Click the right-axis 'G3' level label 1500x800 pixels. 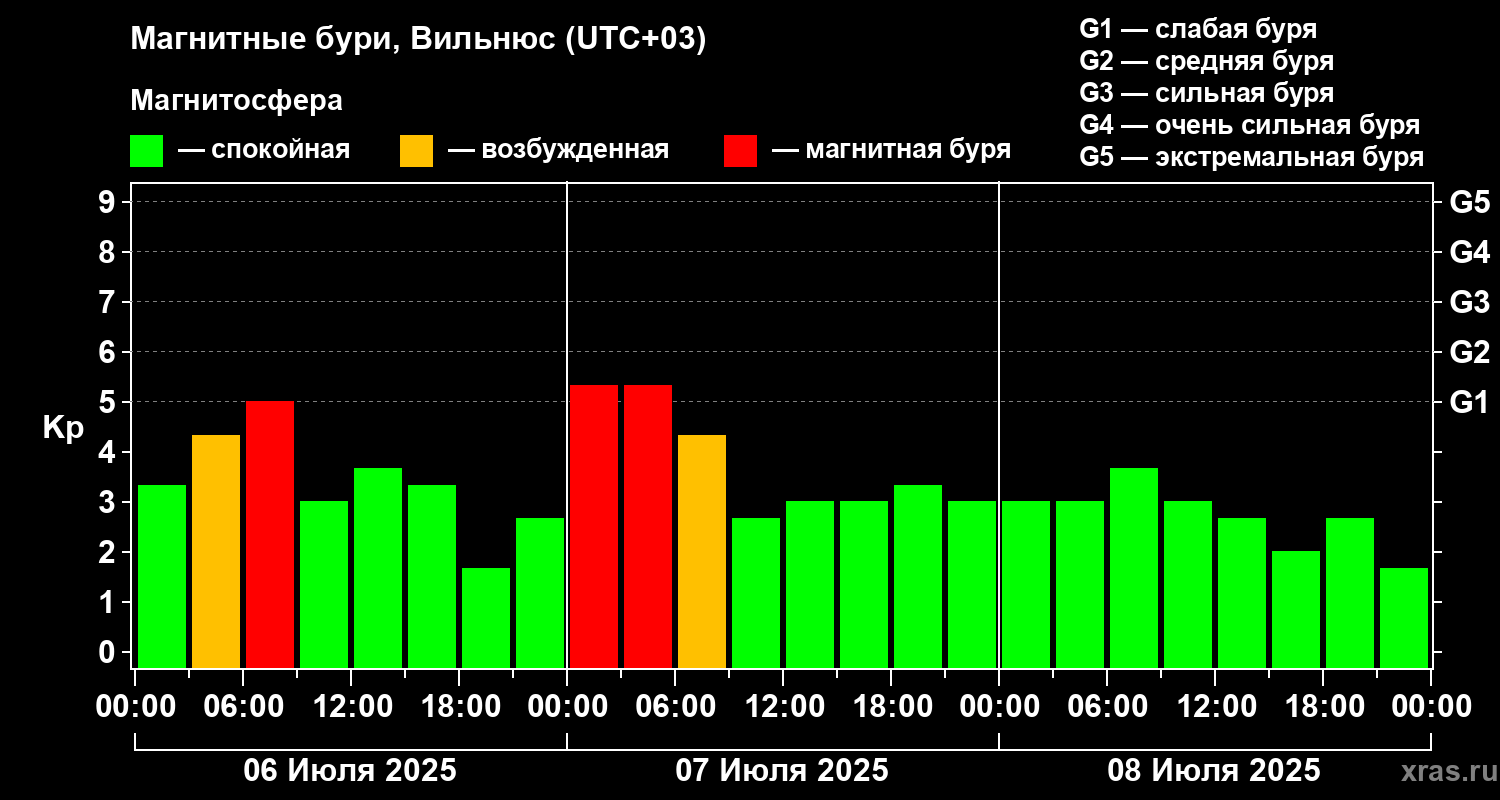[x=1470, y=302]
